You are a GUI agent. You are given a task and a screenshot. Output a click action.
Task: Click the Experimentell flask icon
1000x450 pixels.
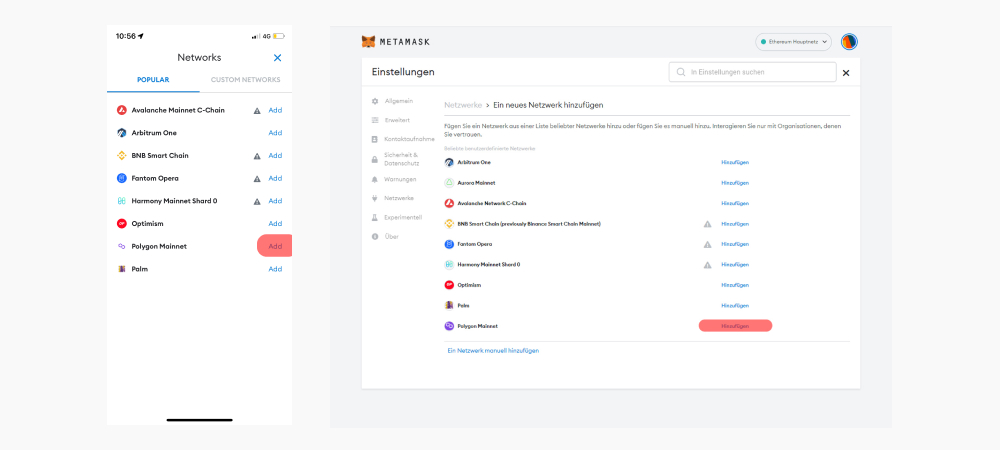(x=375, y=217)
